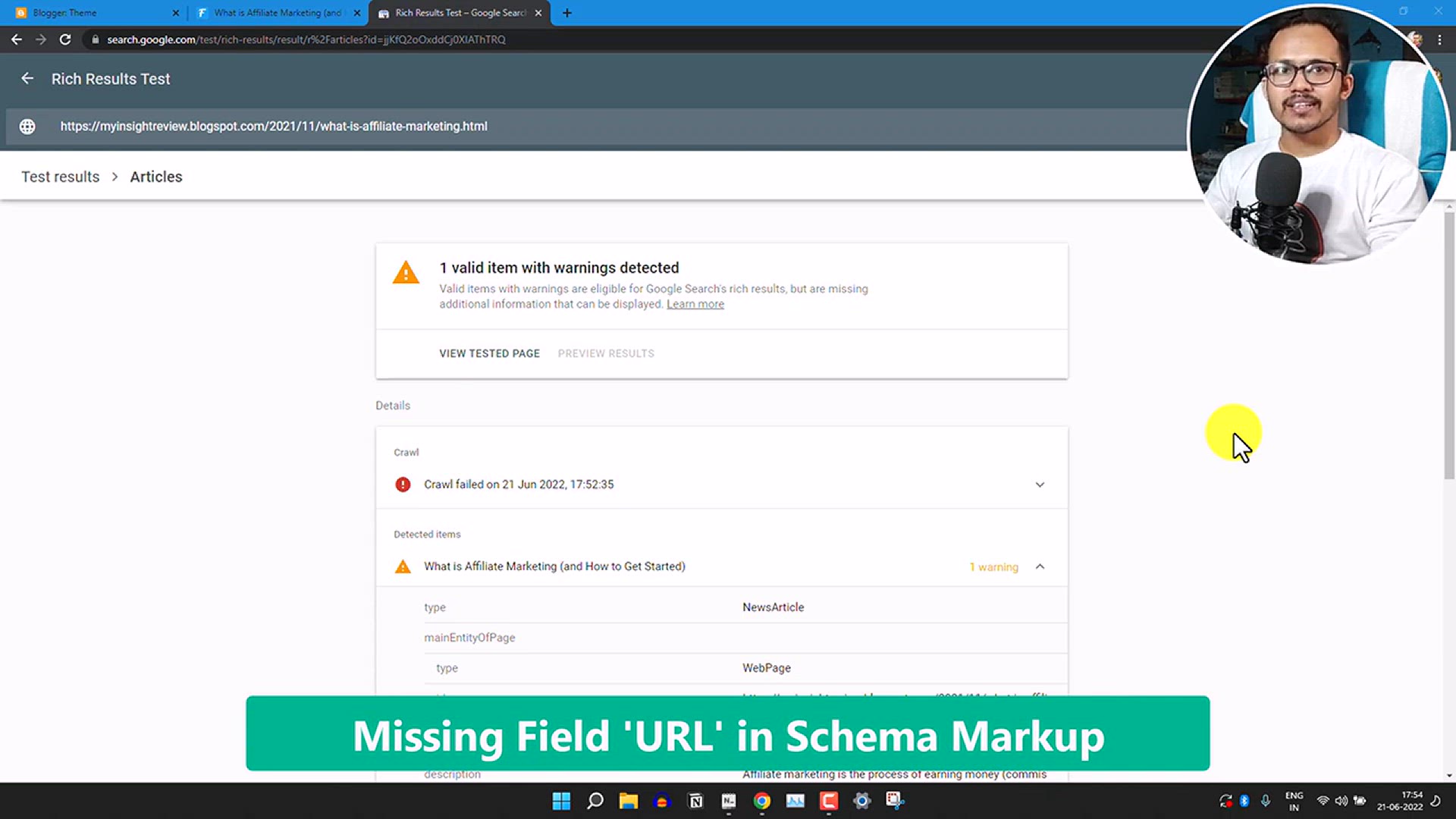Open a new browser tab

coord(567,13)
